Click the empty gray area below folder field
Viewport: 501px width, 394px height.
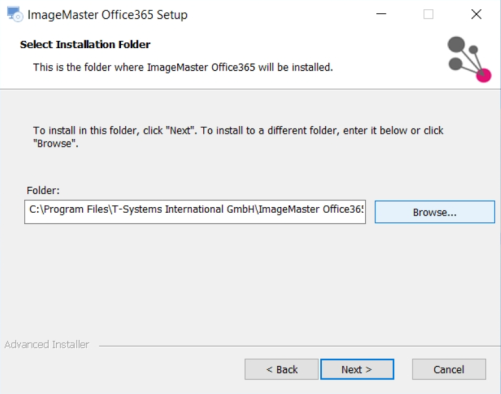tap(250, 280)
